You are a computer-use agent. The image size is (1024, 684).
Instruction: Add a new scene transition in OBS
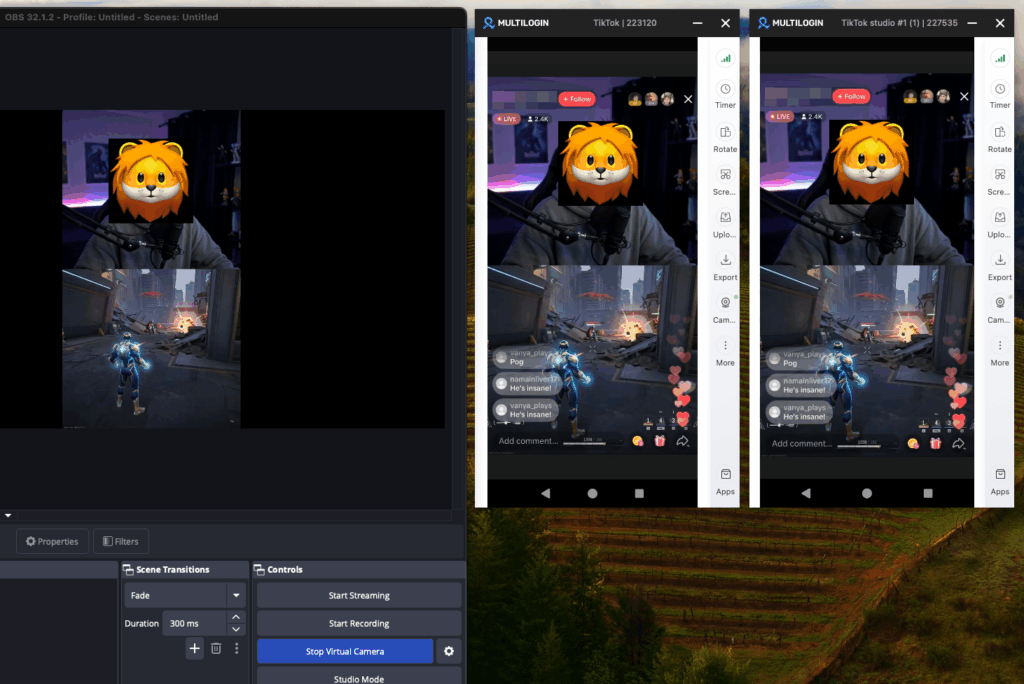195,648
